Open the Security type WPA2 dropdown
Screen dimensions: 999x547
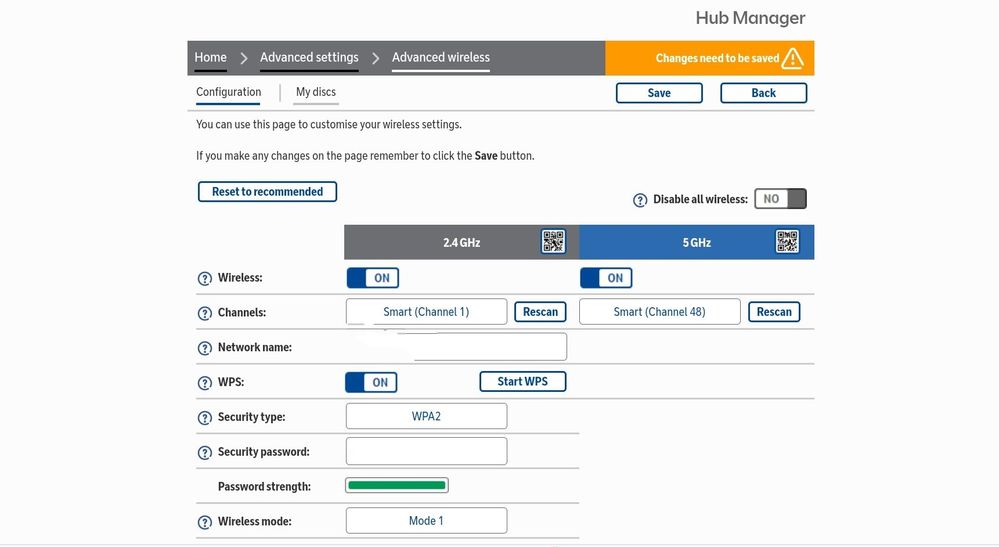pos(426,416)
